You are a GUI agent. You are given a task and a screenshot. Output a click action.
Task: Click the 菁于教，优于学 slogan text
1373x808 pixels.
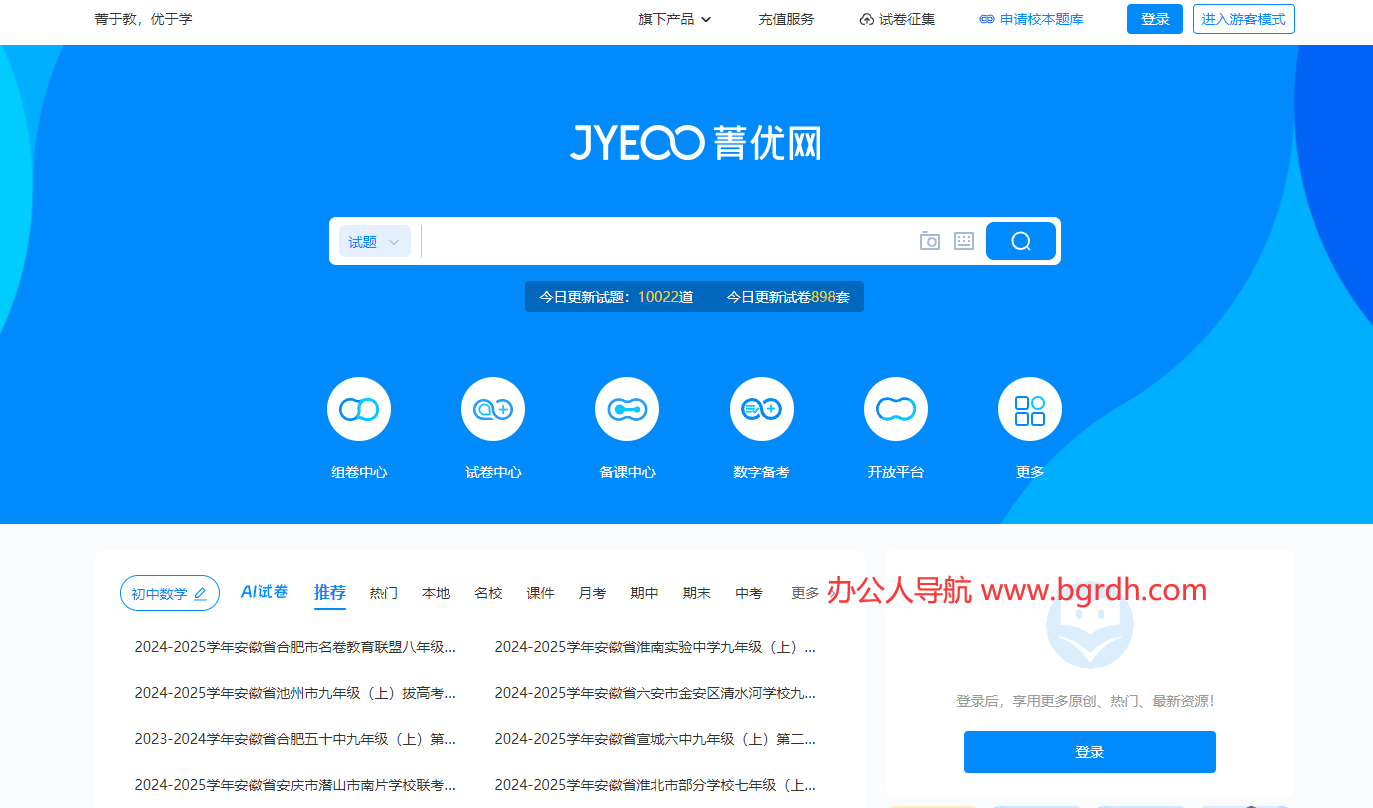pos(144,19)
